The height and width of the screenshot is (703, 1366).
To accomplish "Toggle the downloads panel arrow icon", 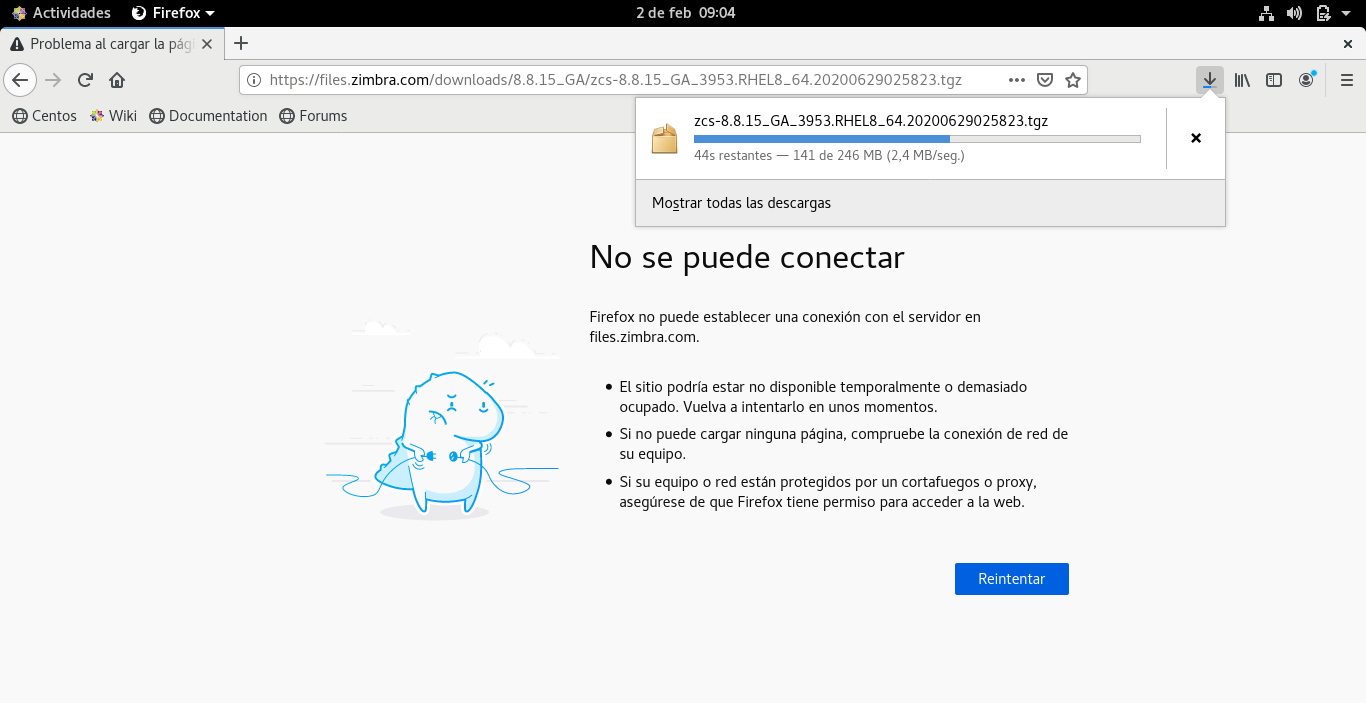I will click(x=1210, y=80).
